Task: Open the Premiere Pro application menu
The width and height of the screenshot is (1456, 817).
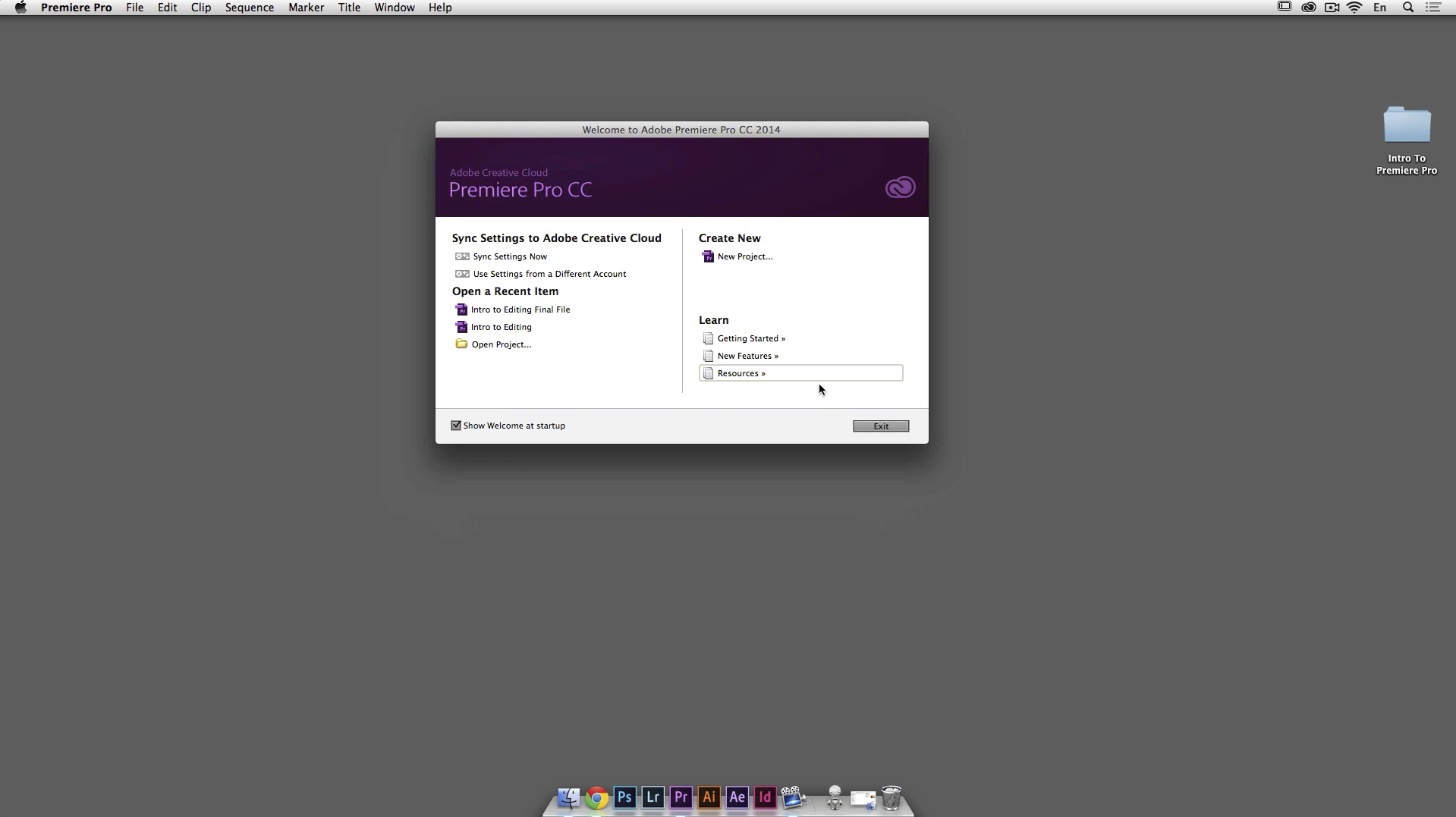Action: [x=77, y=8]
